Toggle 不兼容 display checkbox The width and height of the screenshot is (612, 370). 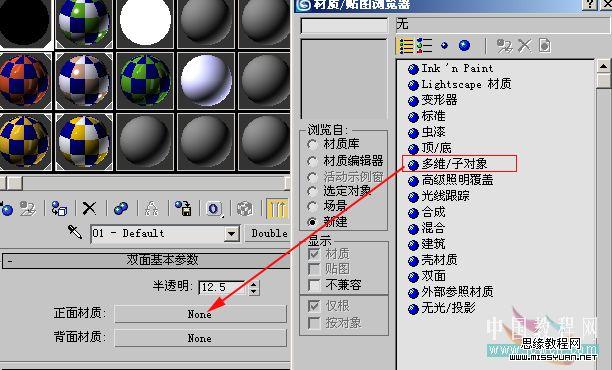pos(314,285)
